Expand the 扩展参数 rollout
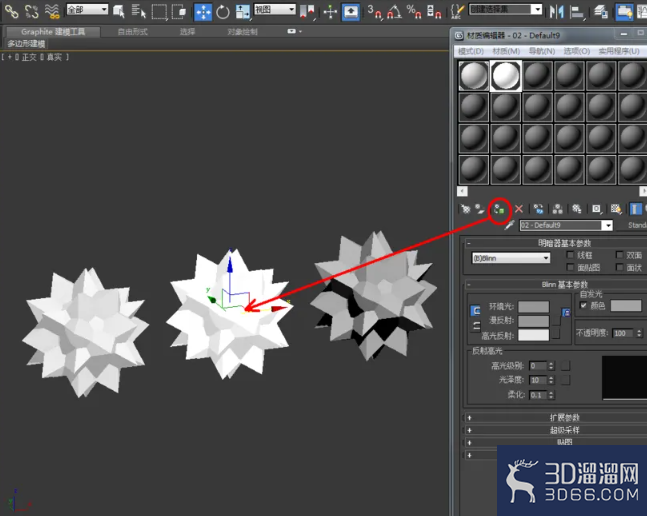This screenshot has width=647, height=516. [555, 418]
